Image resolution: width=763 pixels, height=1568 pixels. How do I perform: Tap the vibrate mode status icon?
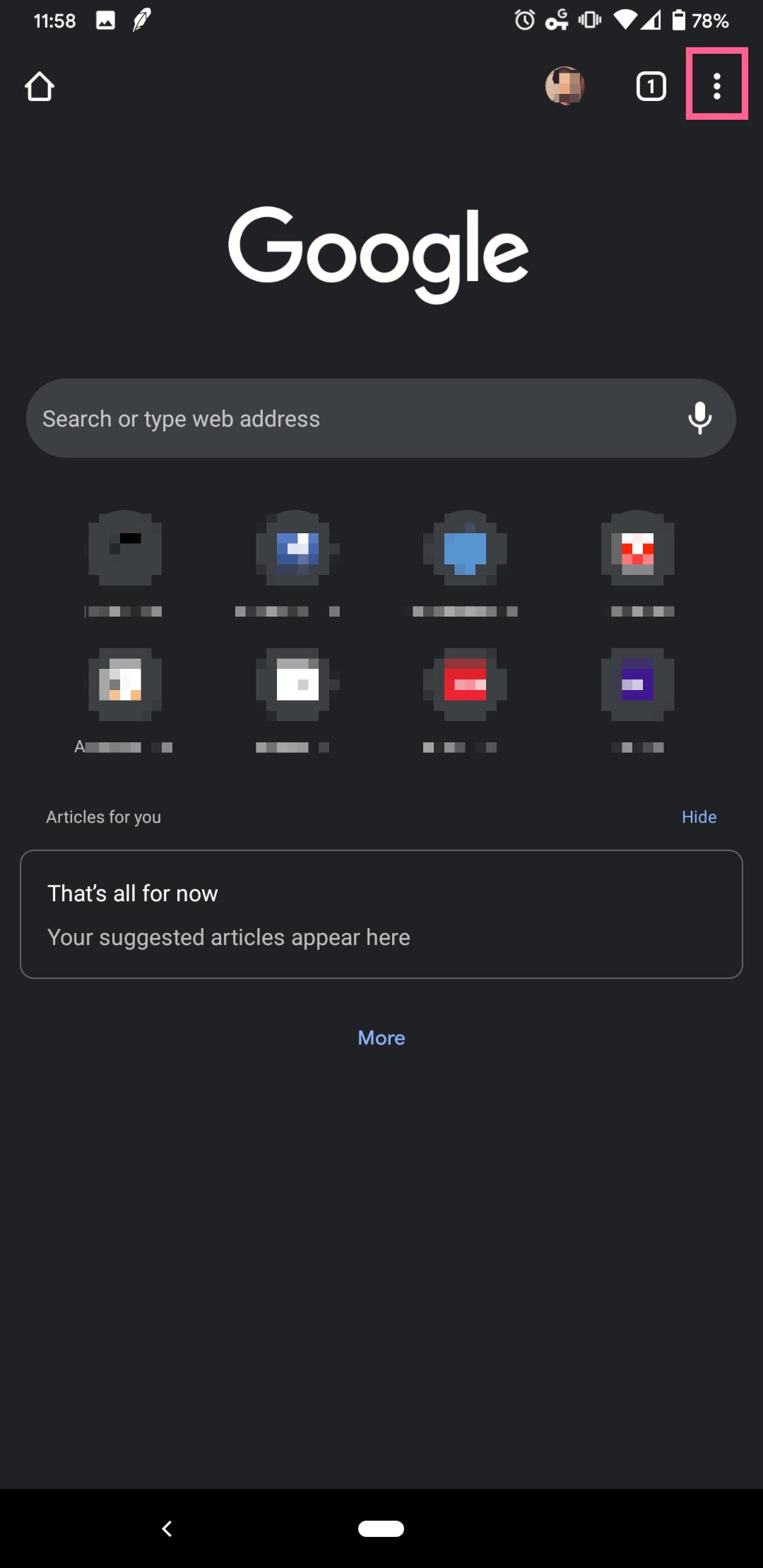click(x=590, y=20)
